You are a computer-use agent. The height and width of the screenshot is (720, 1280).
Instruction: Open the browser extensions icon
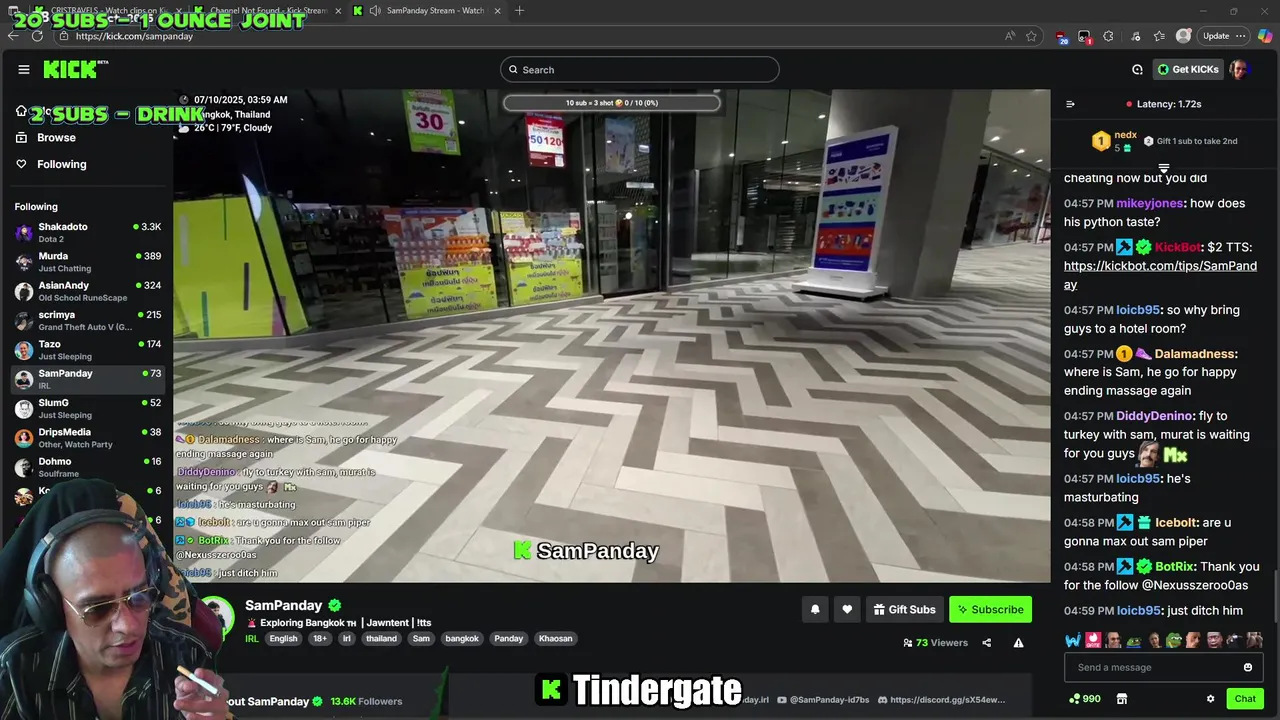(x=1108, y=36)
